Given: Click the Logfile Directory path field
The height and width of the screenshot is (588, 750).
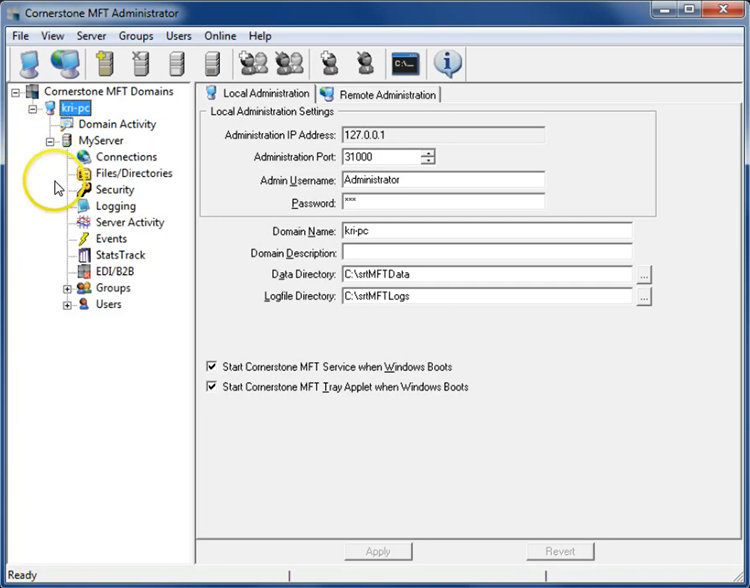Looking at the screenshot, I should tap(487, 296).
